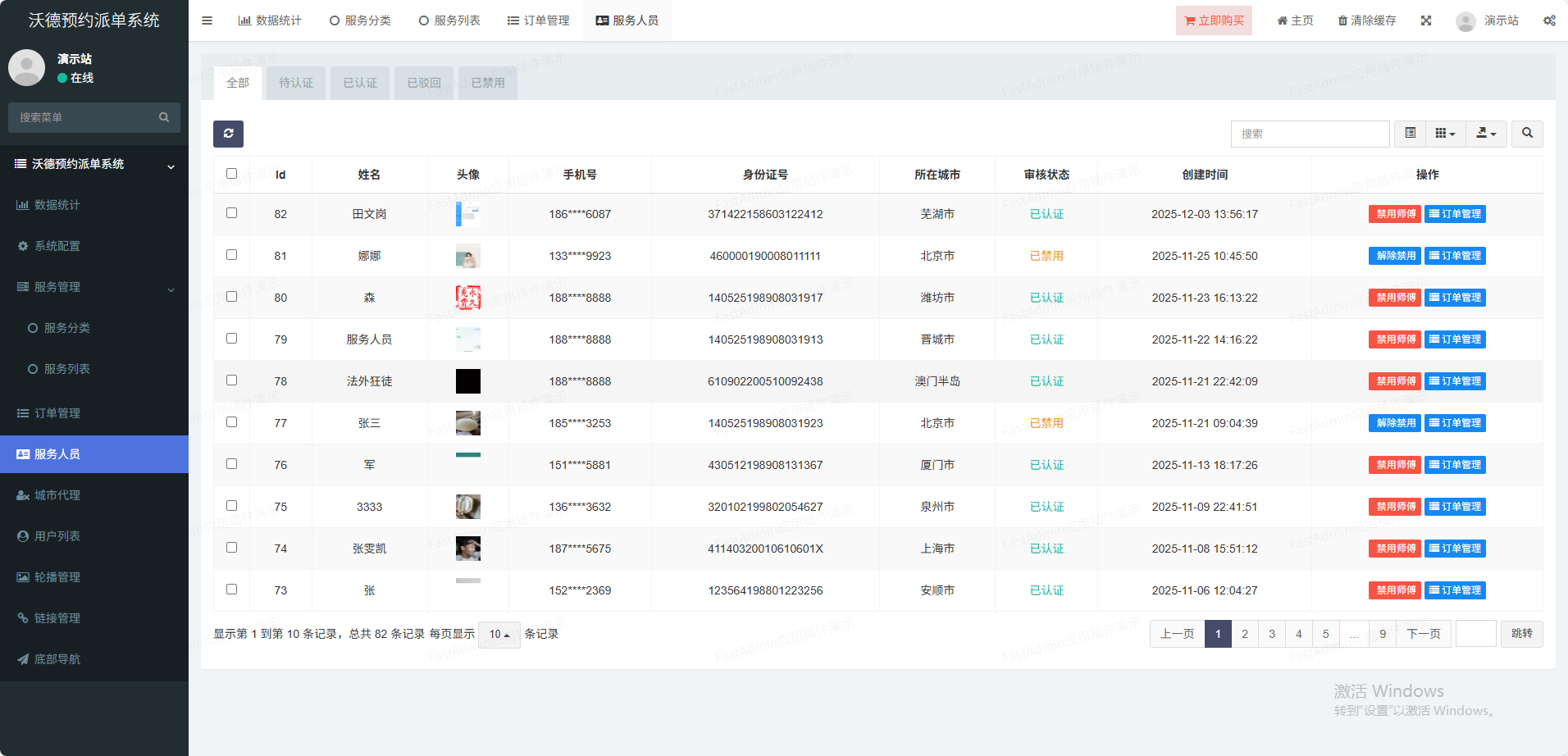Click the table search input field
This screenshot has width=1568, height=756.
click(x=1310, y=134)
